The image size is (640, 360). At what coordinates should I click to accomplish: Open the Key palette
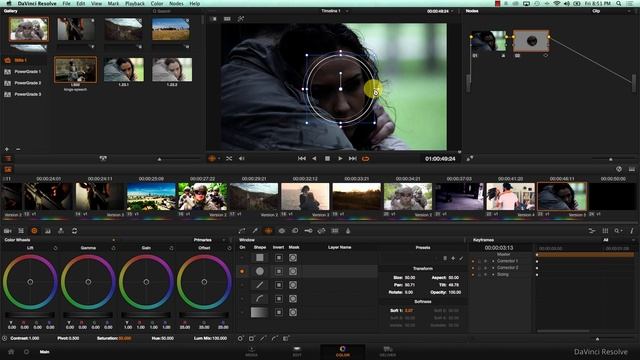tap(308, 231)
